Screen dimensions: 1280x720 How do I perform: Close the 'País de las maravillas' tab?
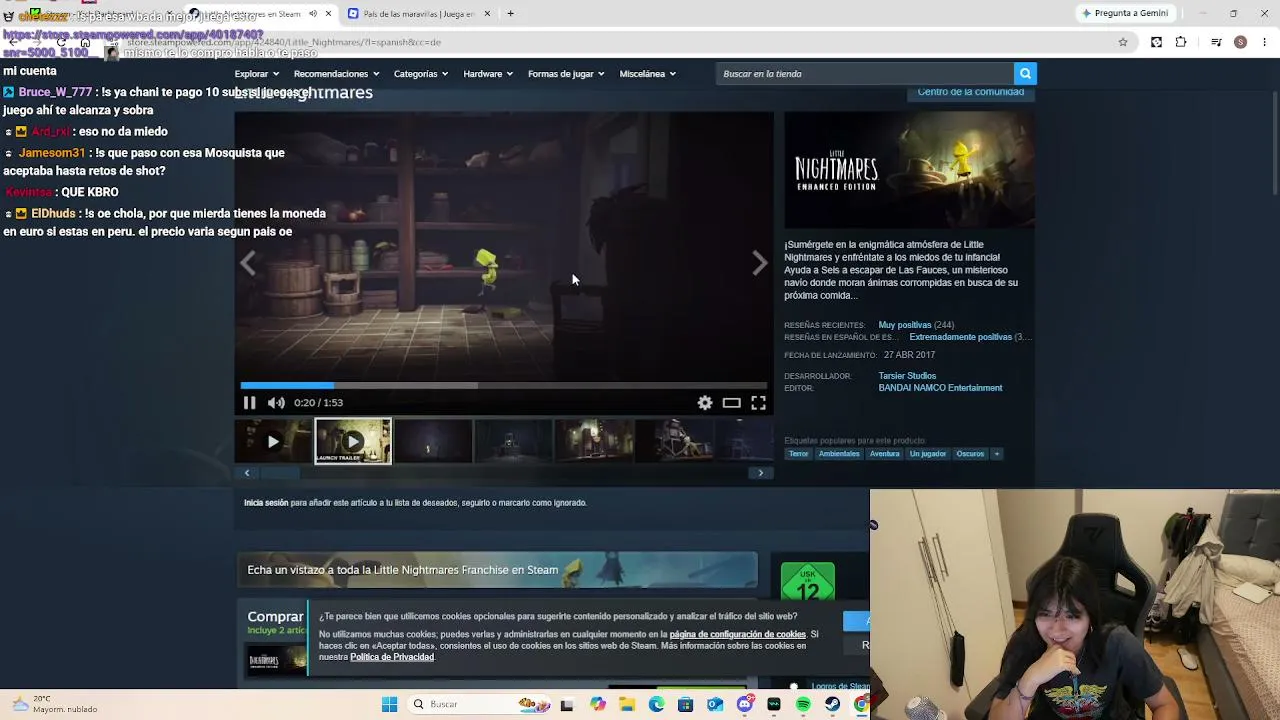point(488,14)
